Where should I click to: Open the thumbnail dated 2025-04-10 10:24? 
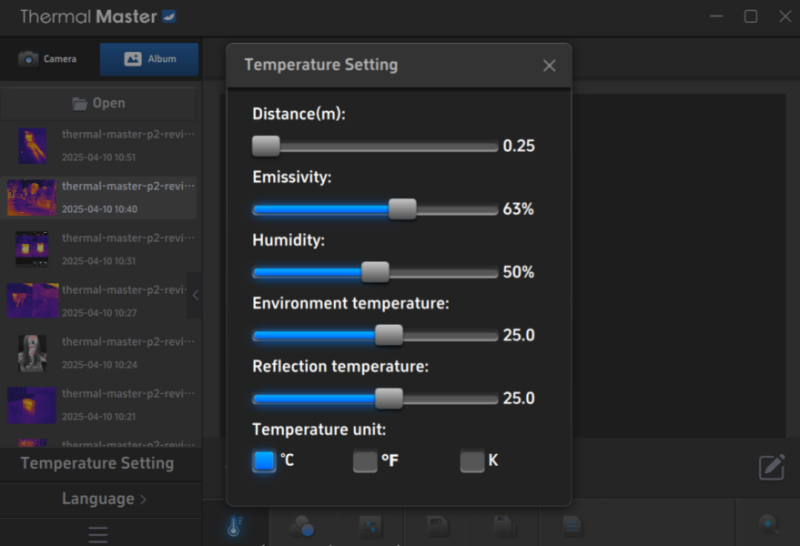[x=32, y=353]
